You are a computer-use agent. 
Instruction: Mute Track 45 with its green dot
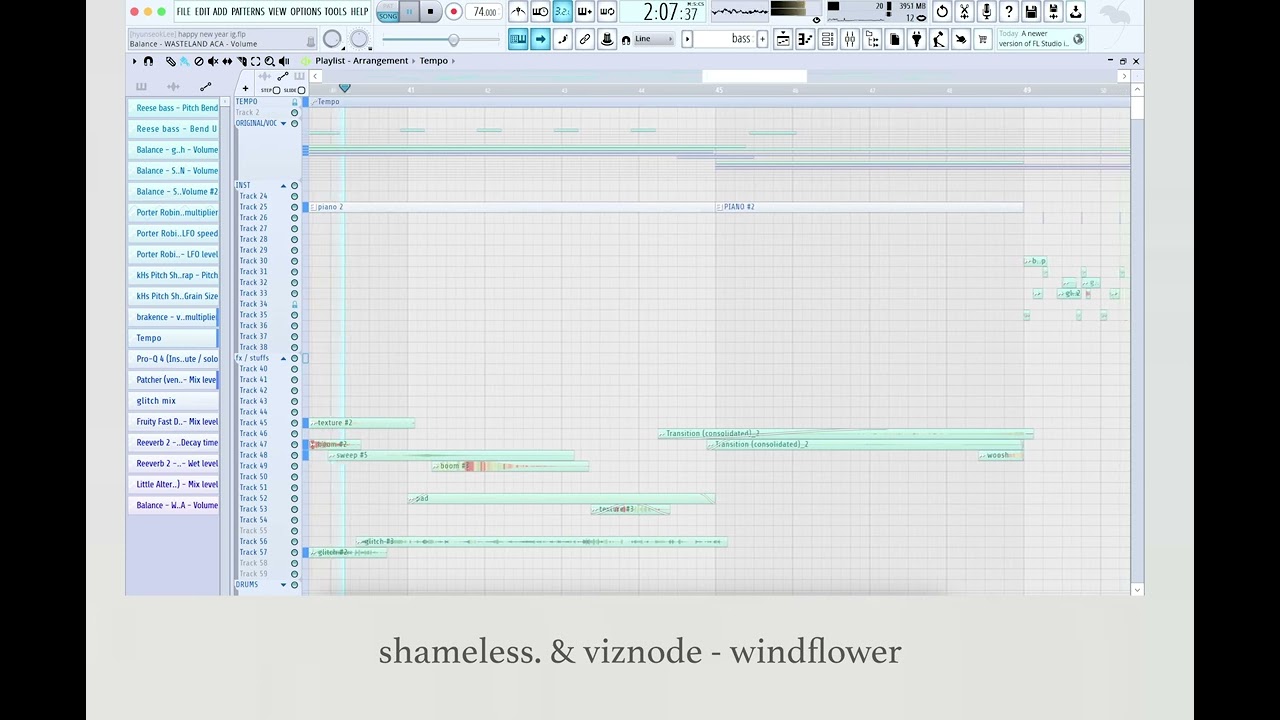point(294,423)
